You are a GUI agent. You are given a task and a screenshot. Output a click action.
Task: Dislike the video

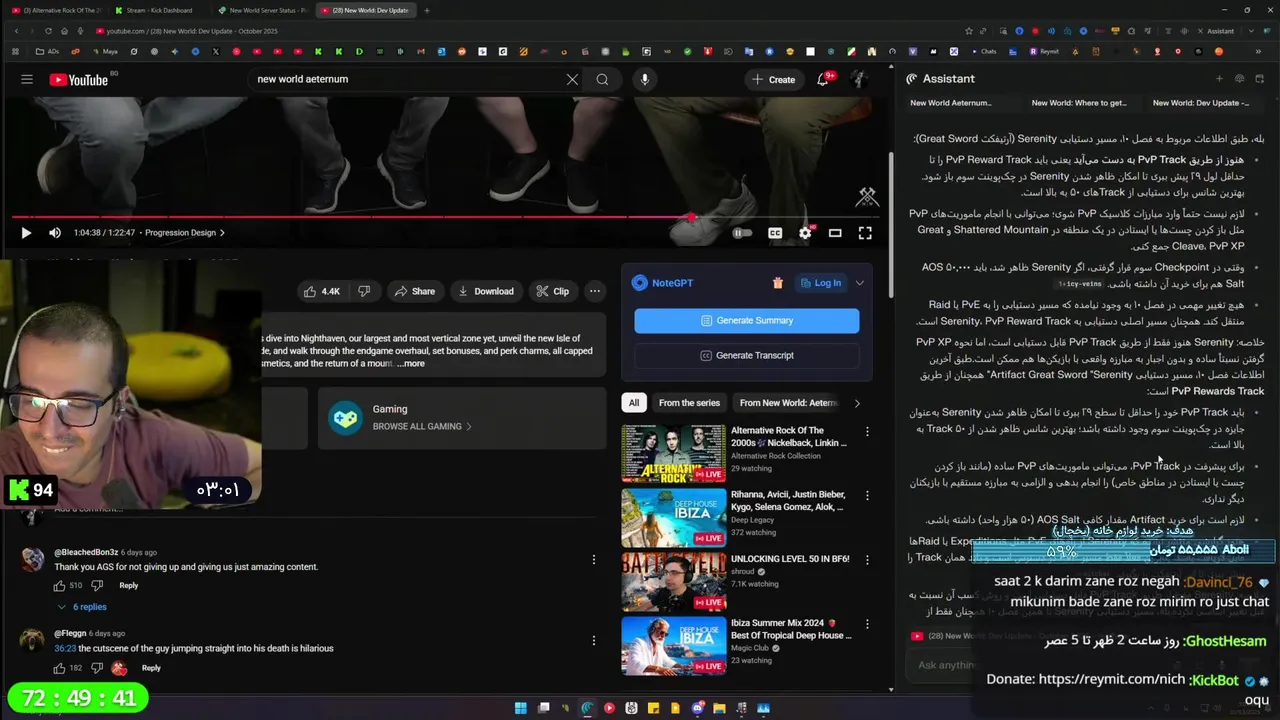[x=364, y=291]
